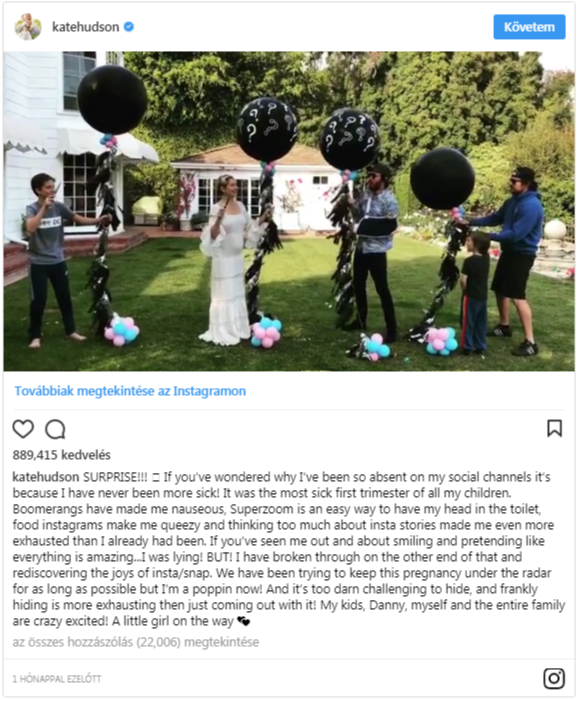This screenshot has width=582, height=701.
Task: Click the post caption text beginning SURPRISE
Action: point(289,549)
